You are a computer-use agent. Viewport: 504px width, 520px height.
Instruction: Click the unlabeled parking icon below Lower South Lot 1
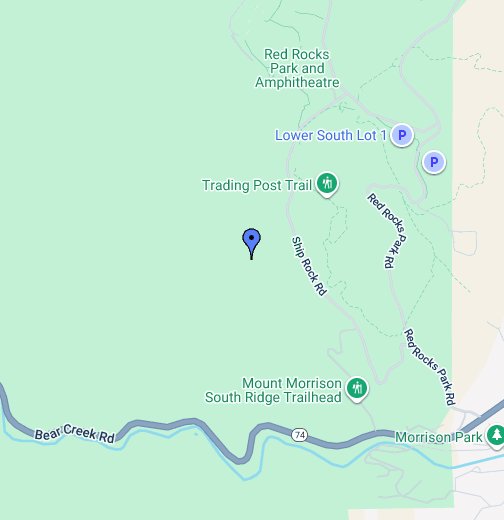point(434,162)
